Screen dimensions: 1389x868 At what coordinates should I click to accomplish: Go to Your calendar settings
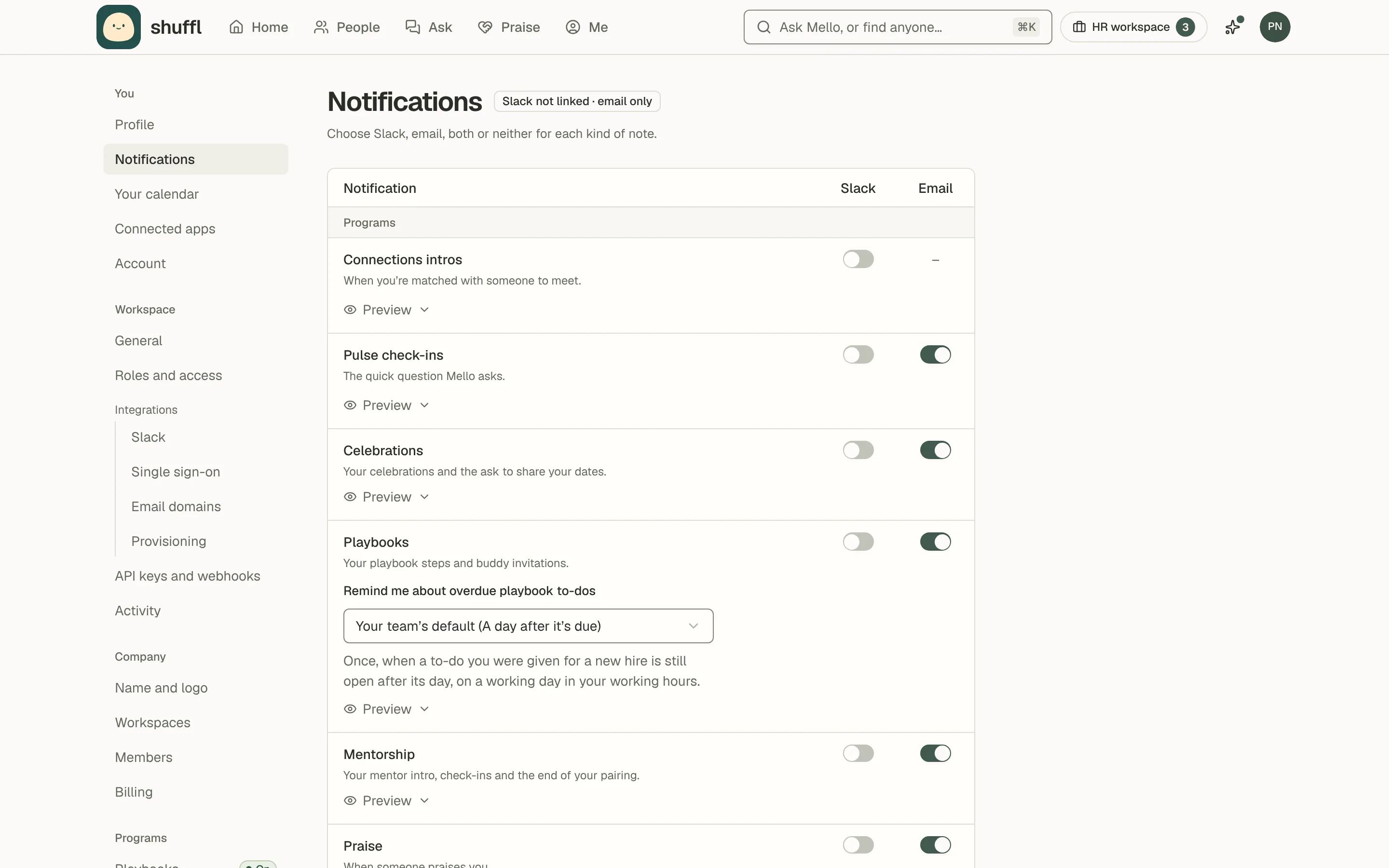196,194
